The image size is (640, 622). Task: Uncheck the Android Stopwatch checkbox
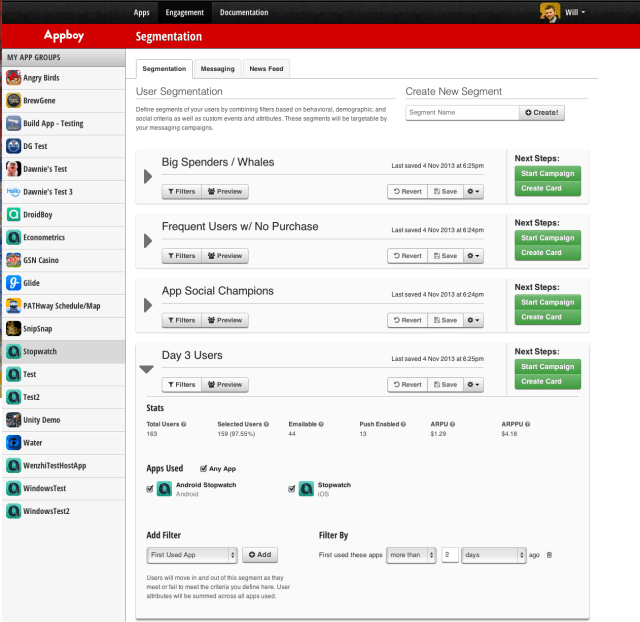pos(150,489)
